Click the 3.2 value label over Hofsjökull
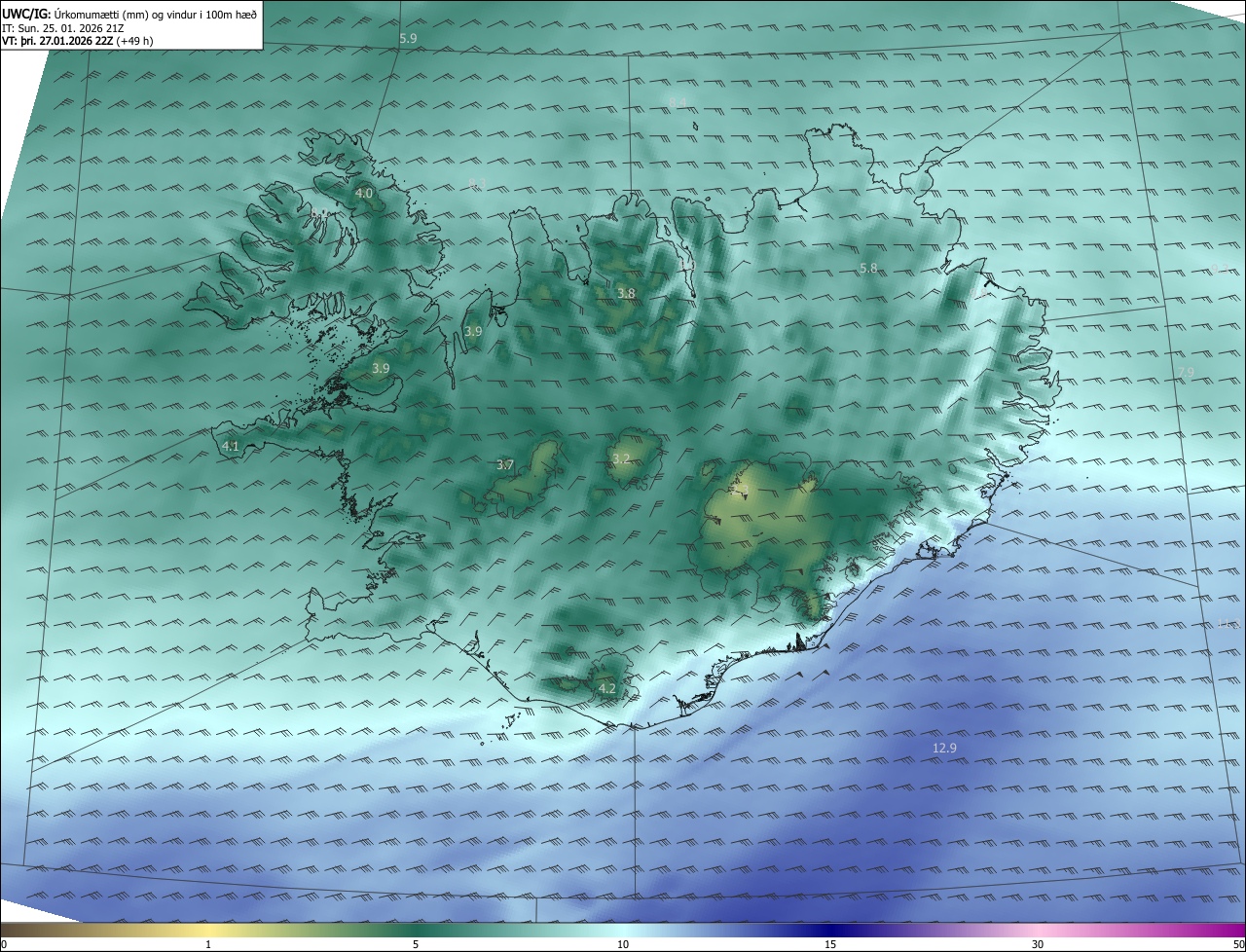Image resolution: width=1246 pixels, height=952 pixels. (621, 458)
